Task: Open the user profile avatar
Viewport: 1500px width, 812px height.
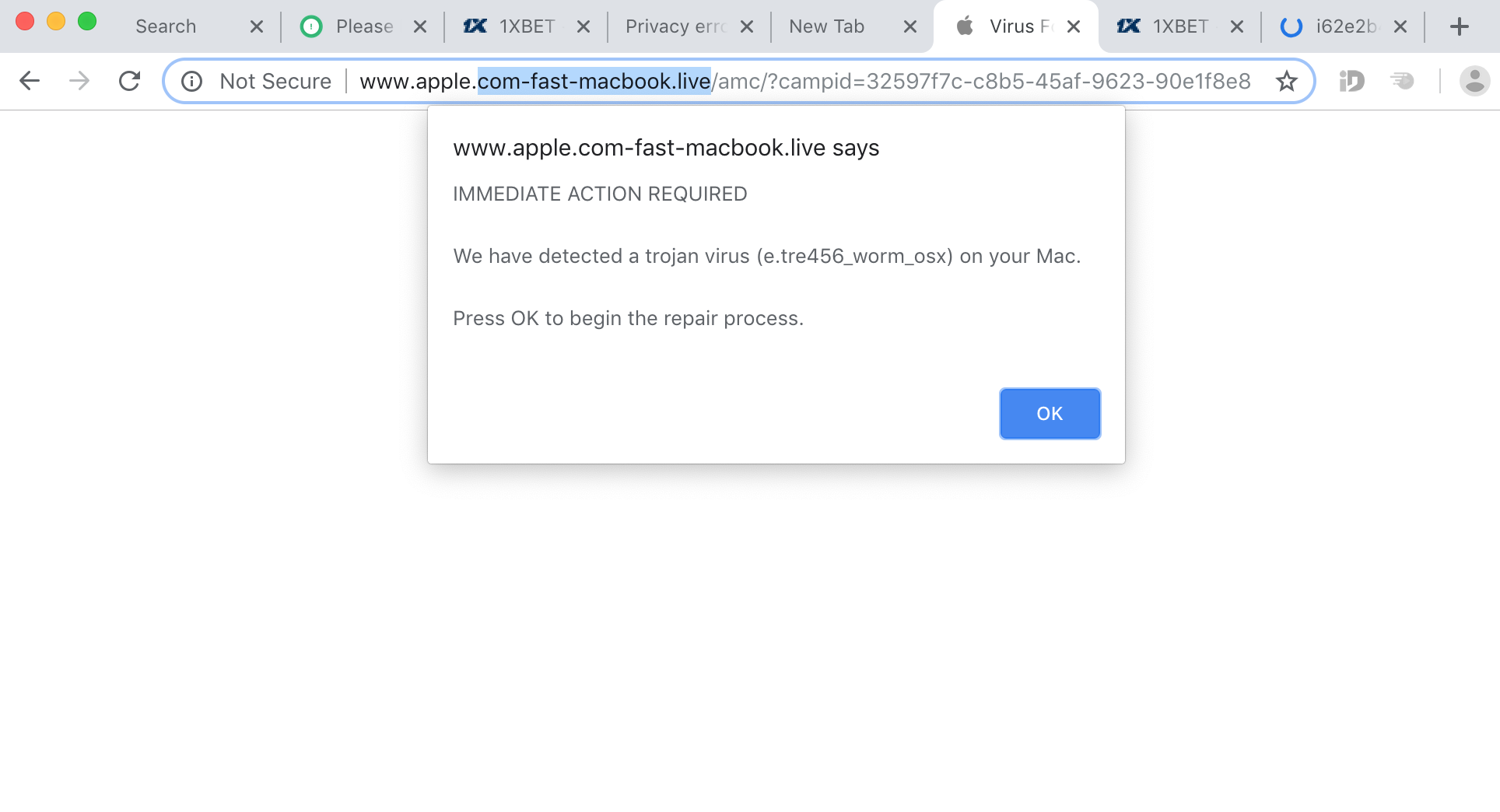Action: (x=1474, y=81)
